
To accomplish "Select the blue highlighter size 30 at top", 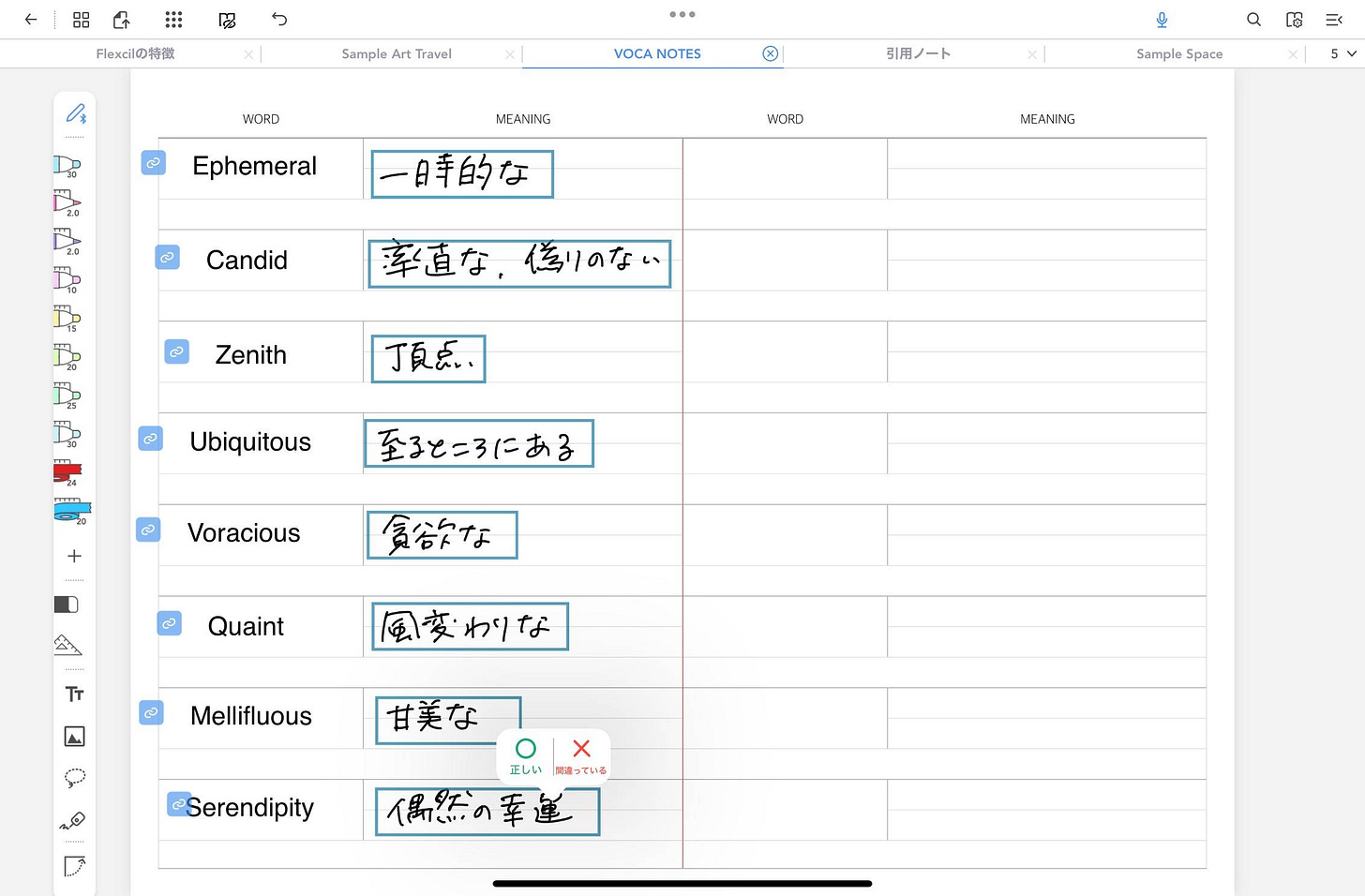I will click(x=67, y=166).
